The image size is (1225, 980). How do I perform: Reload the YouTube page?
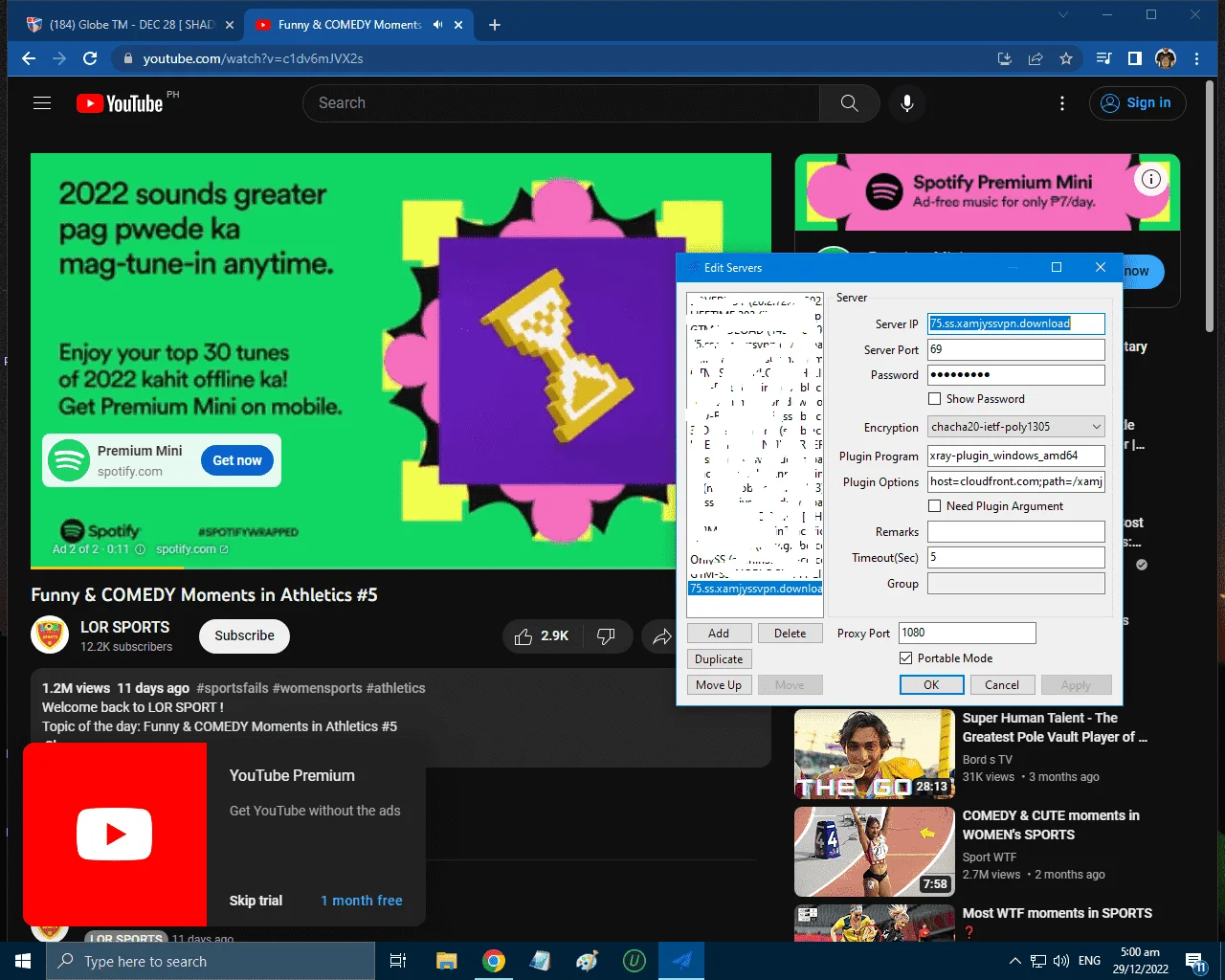point(90,58)
